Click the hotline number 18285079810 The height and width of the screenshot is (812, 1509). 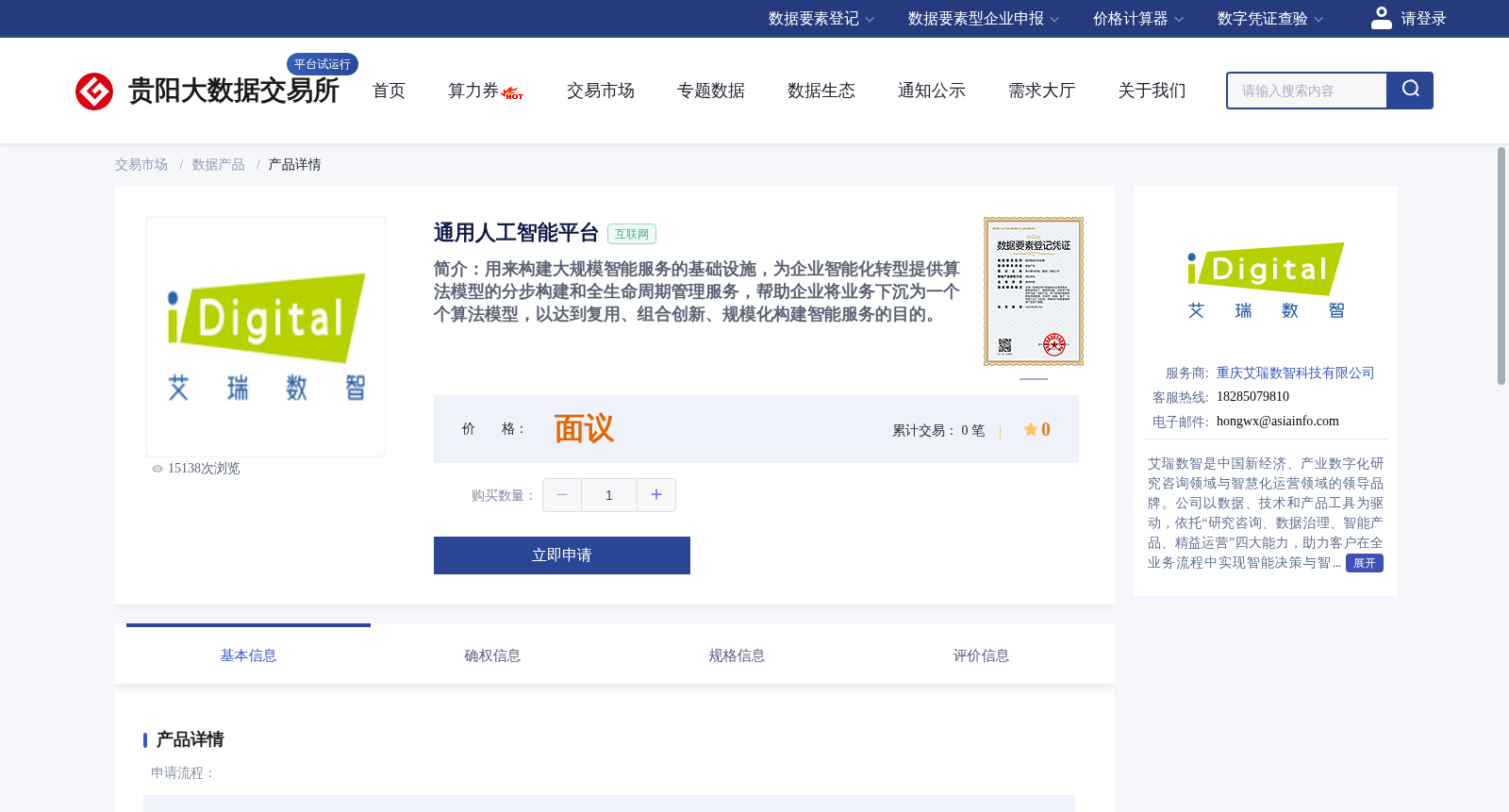coord(1252,397)
